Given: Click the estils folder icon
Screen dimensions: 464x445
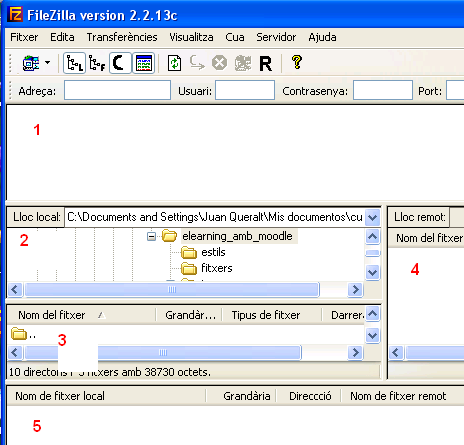Looking at the screenshot, I should [x=189, y=253].
